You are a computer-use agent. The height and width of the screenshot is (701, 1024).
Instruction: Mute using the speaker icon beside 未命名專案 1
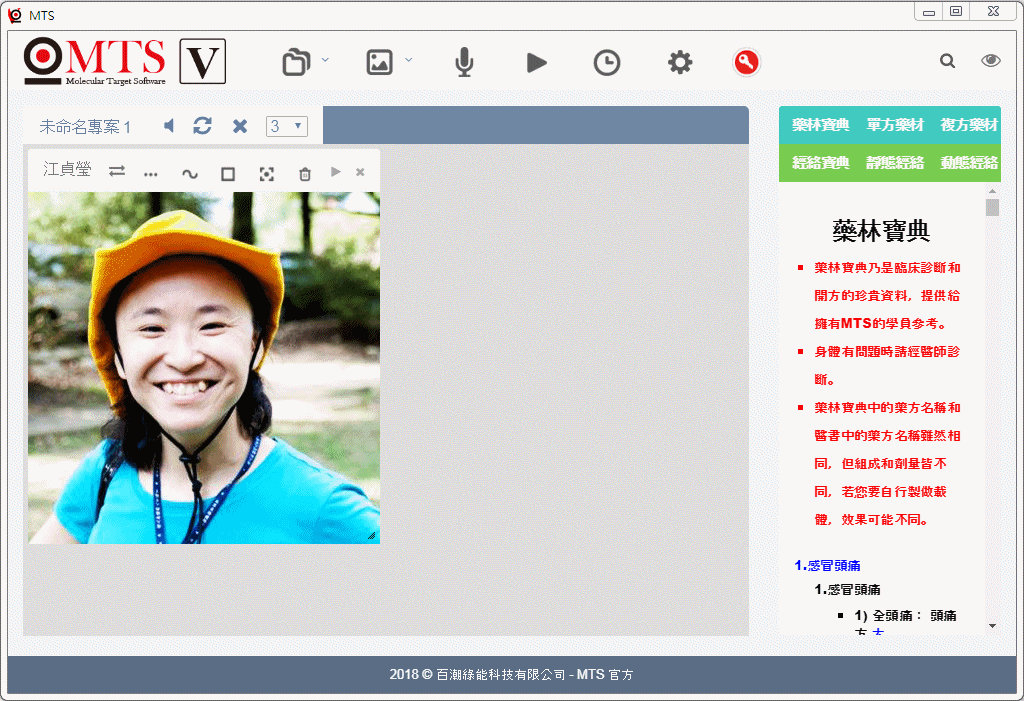(x=169, y=126)
